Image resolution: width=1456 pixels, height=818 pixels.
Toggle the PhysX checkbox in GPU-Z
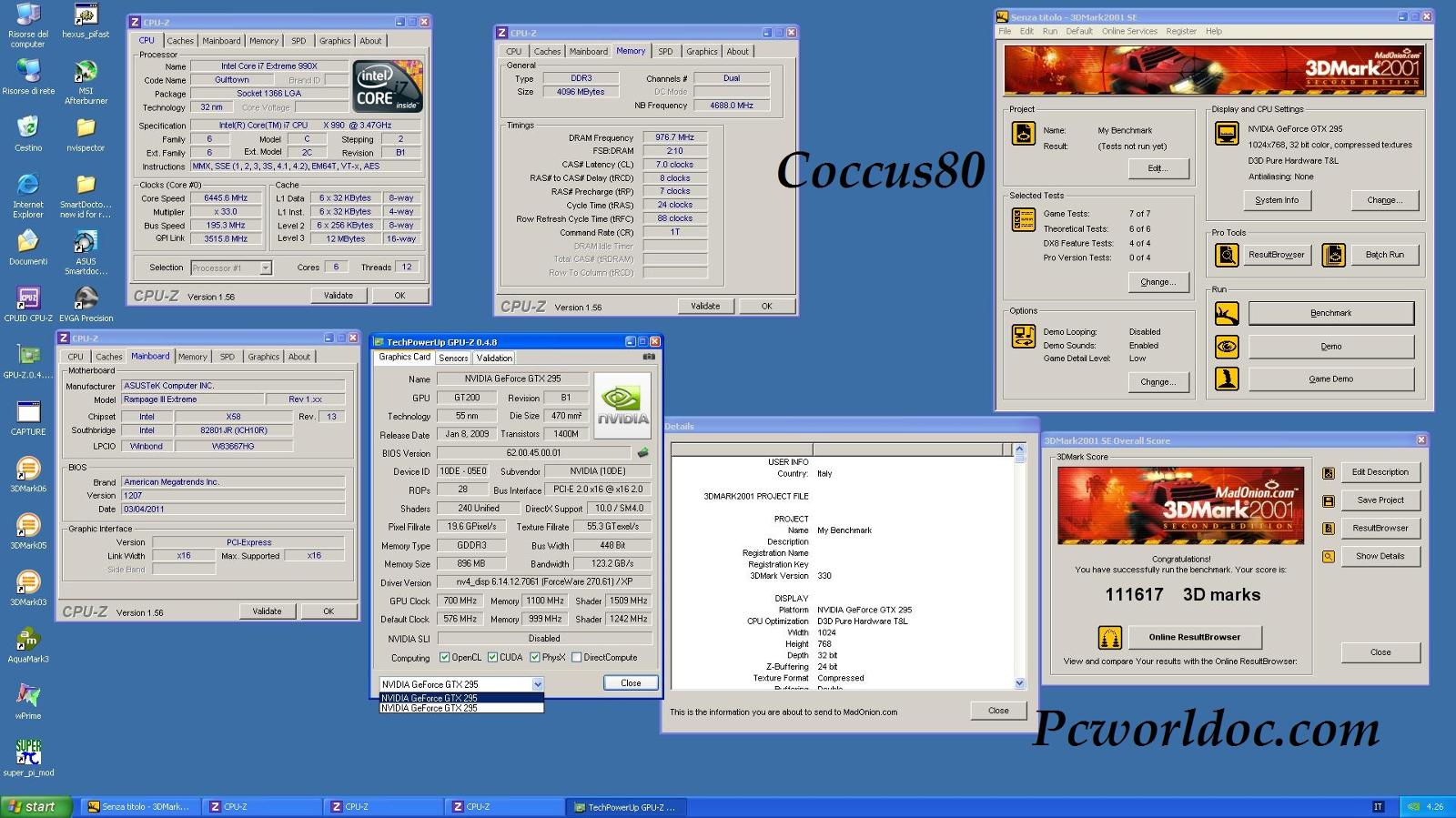pos(535,657)
